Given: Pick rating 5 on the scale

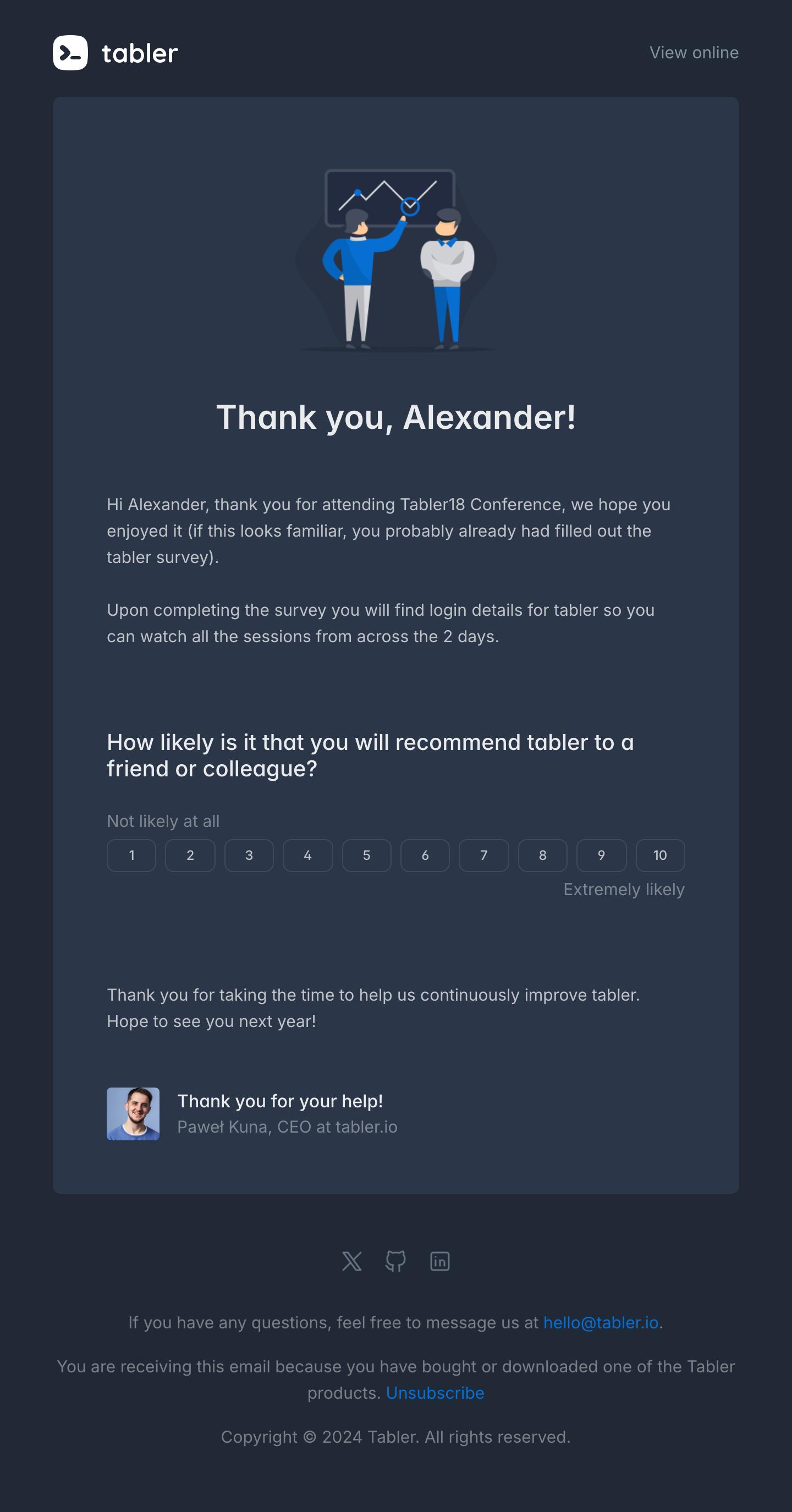Looking at the screenshot, I should pos(366,855).
